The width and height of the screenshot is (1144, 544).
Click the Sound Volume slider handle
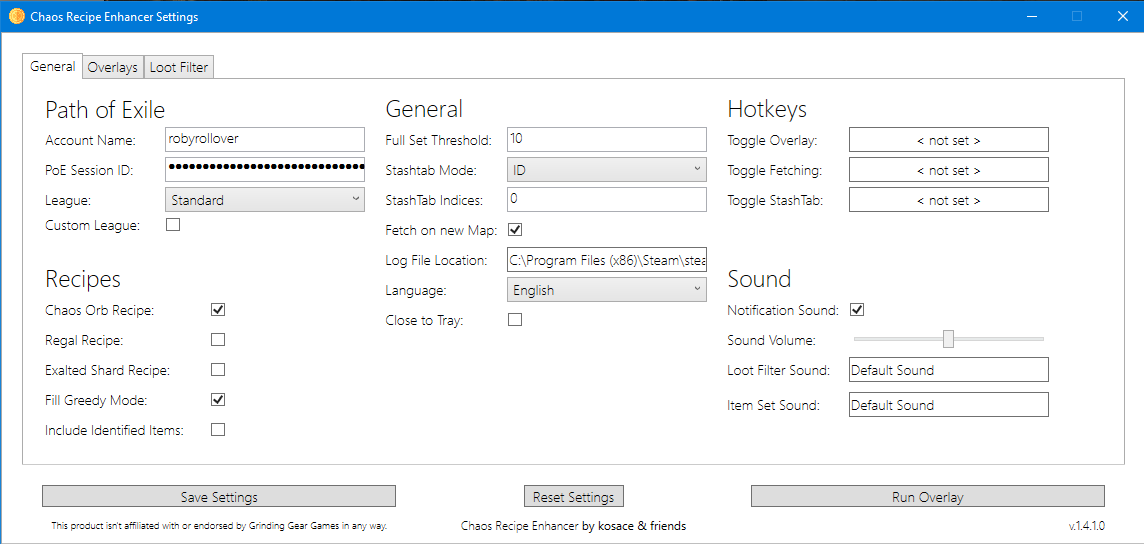pyautogui.click(x=948, y=339)
